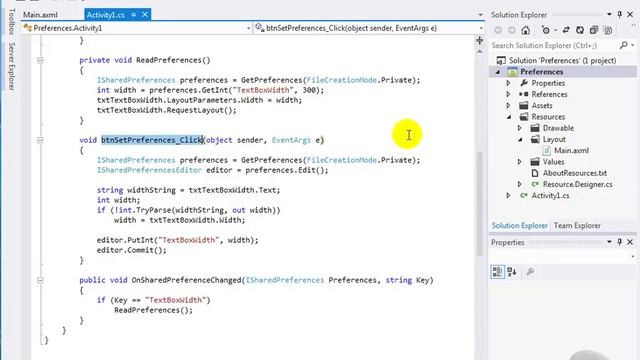Image resolution: width=640 pixels, height=360 pixels.
Task: Select the Solution Explorer bottom tab
Action: coord(520,225)
